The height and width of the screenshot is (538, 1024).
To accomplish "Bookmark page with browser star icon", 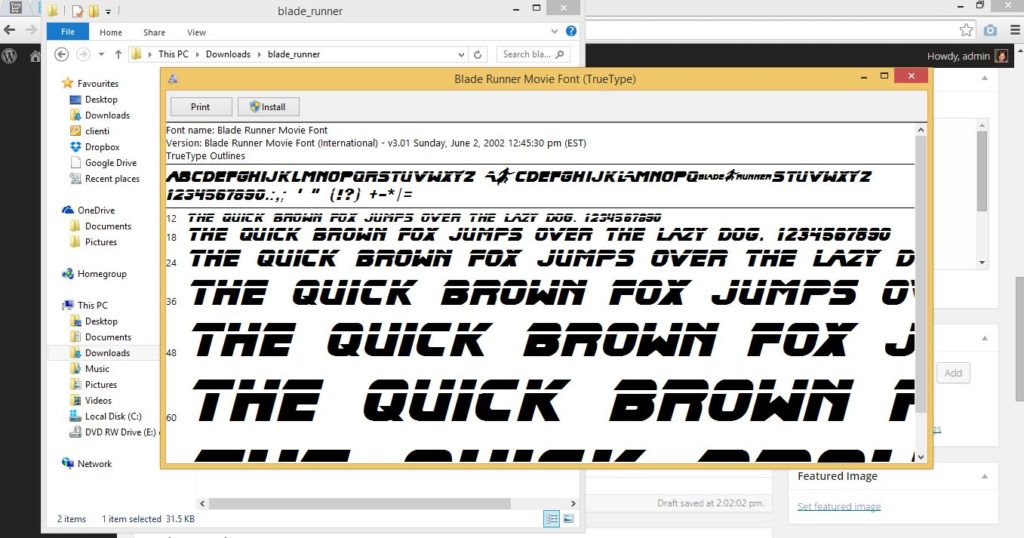I will click(x=966, y=30).
